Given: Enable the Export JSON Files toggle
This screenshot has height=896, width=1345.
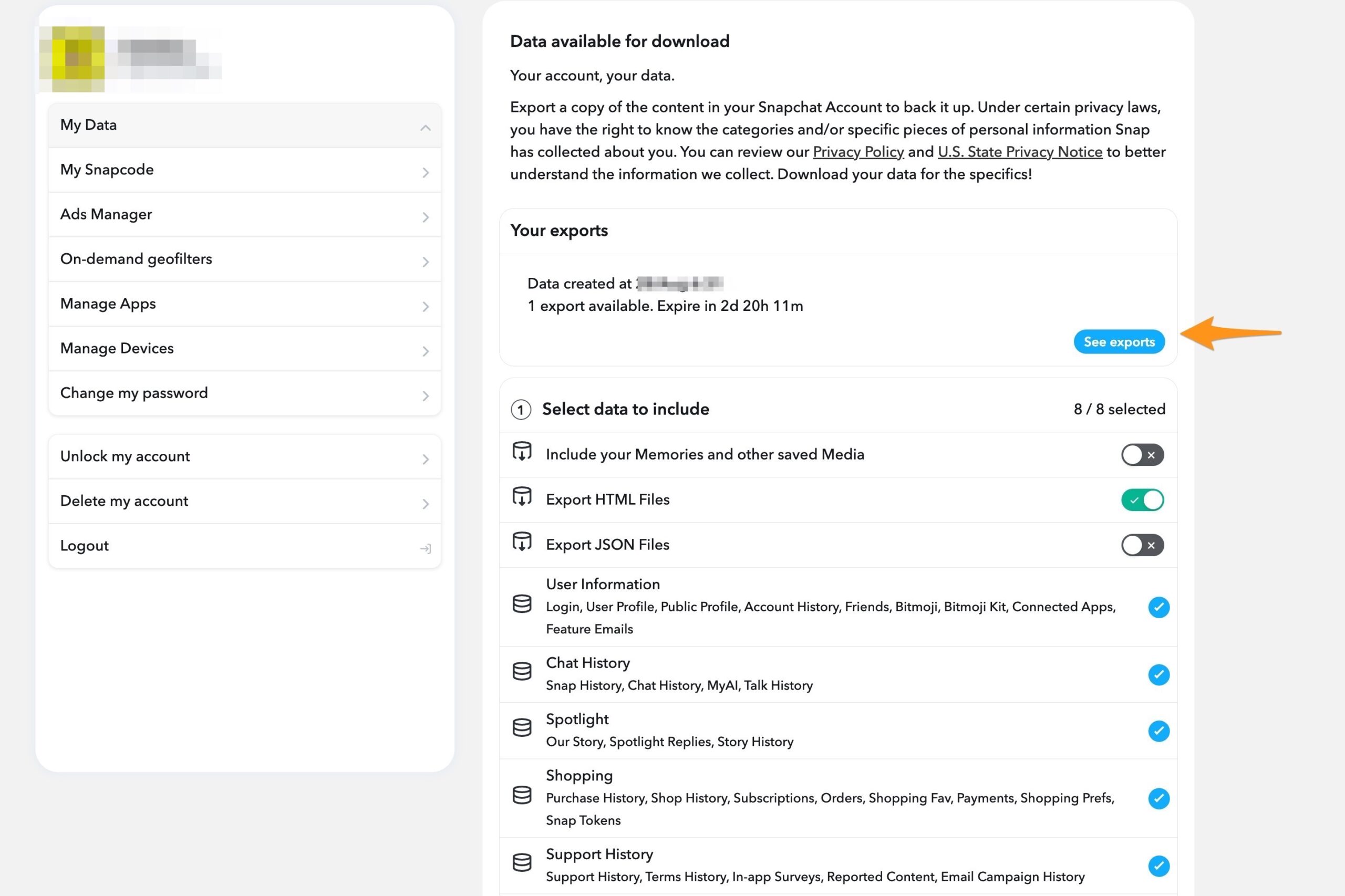Looking at the screenshot, I should [x=1142, y=545].
